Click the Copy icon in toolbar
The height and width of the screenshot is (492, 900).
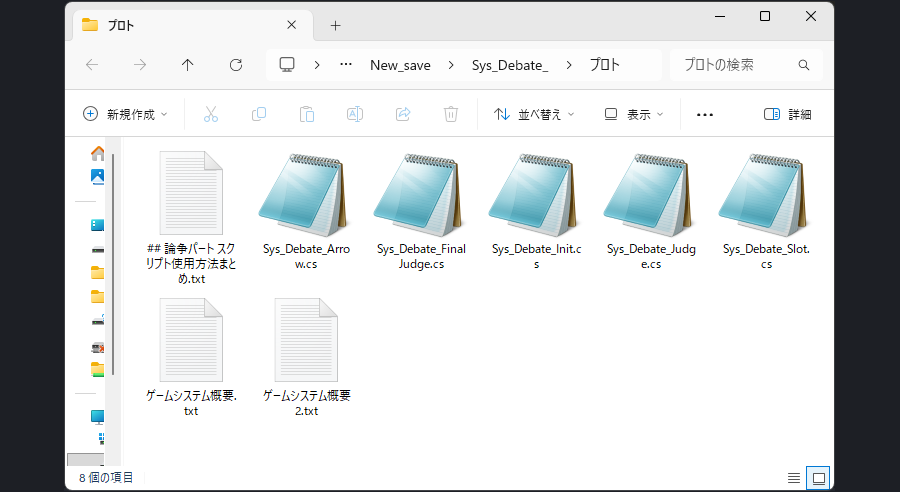tap(259, 114)
